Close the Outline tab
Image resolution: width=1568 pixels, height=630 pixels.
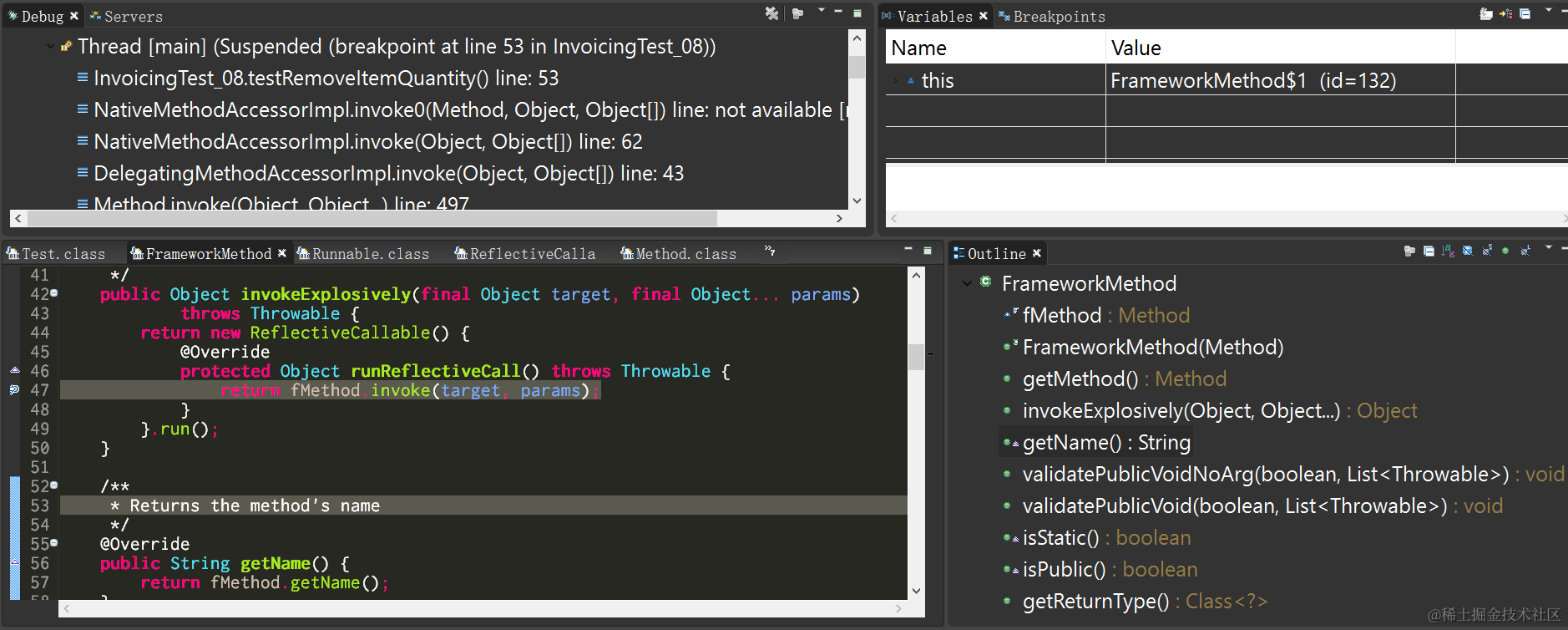pyautogui.click(x=1037, y=253)
